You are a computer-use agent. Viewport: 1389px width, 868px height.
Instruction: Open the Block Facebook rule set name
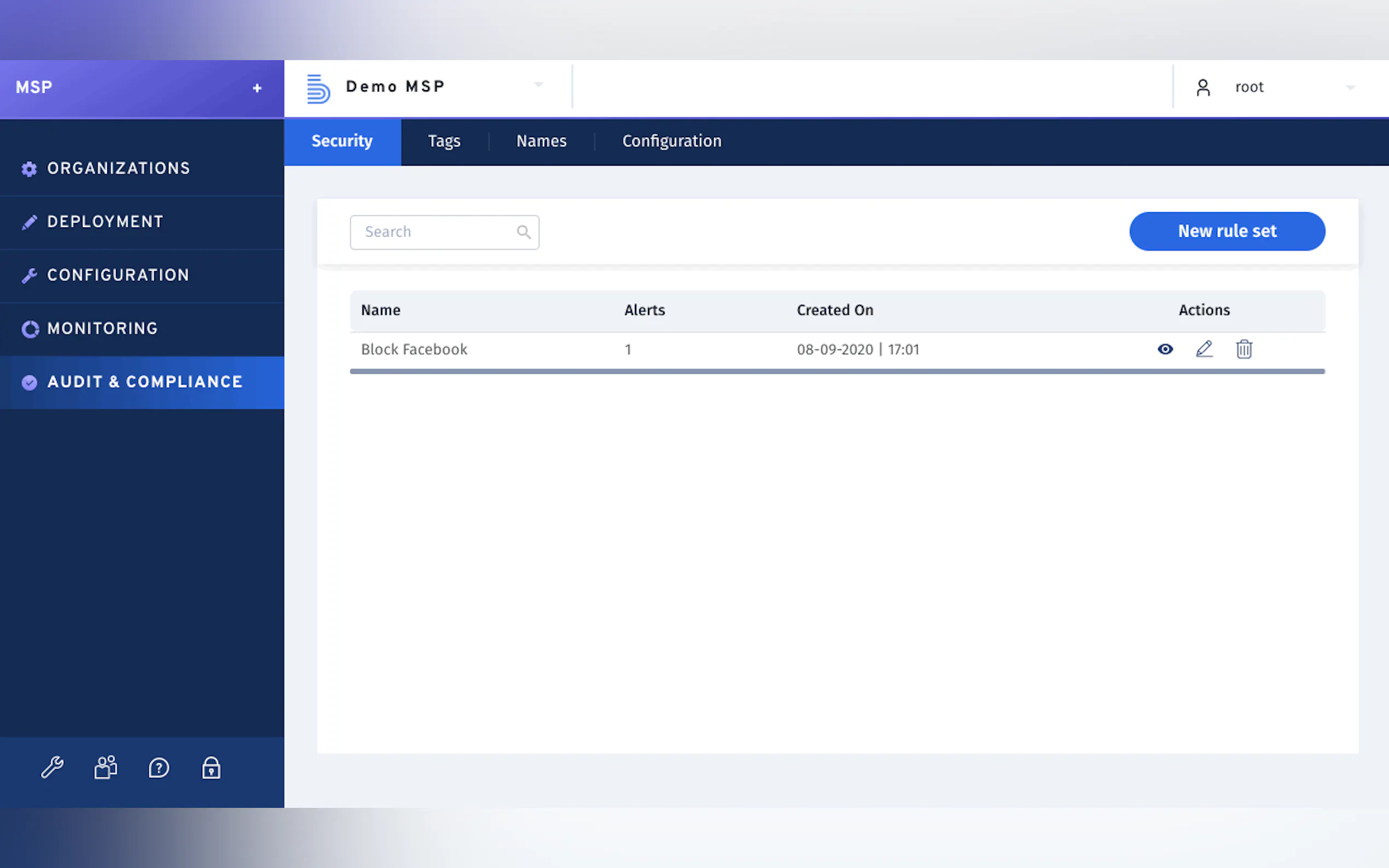(413, 349)
